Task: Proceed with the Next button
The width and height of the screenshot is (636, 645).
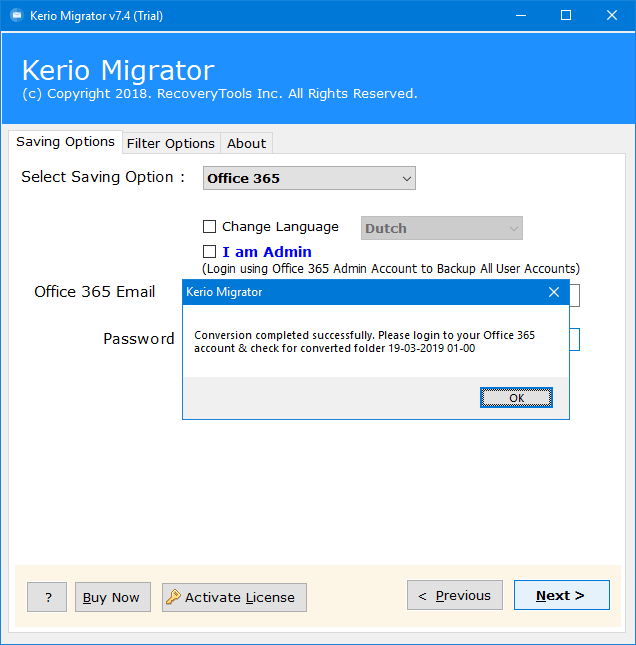Action: pos(562,595)
